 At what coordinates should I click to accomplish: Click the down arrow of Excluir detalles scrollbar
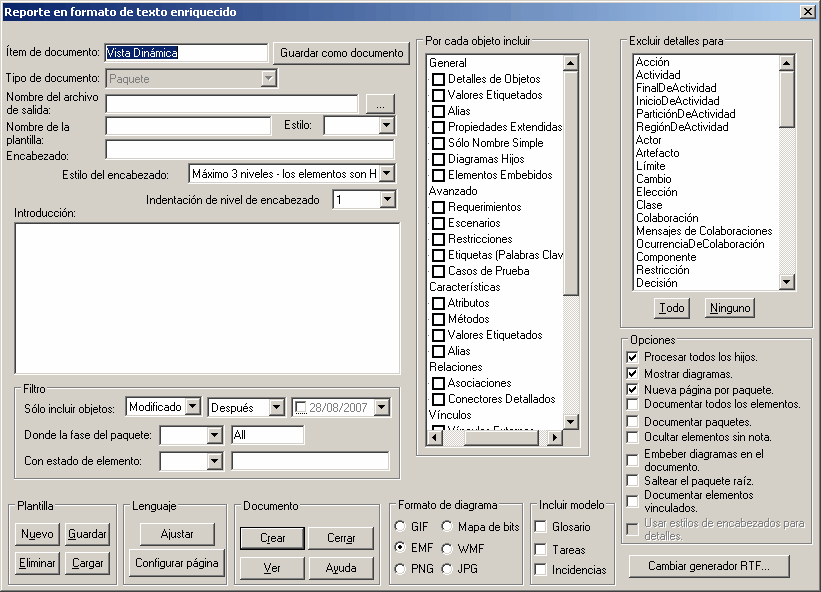(786, 282)
